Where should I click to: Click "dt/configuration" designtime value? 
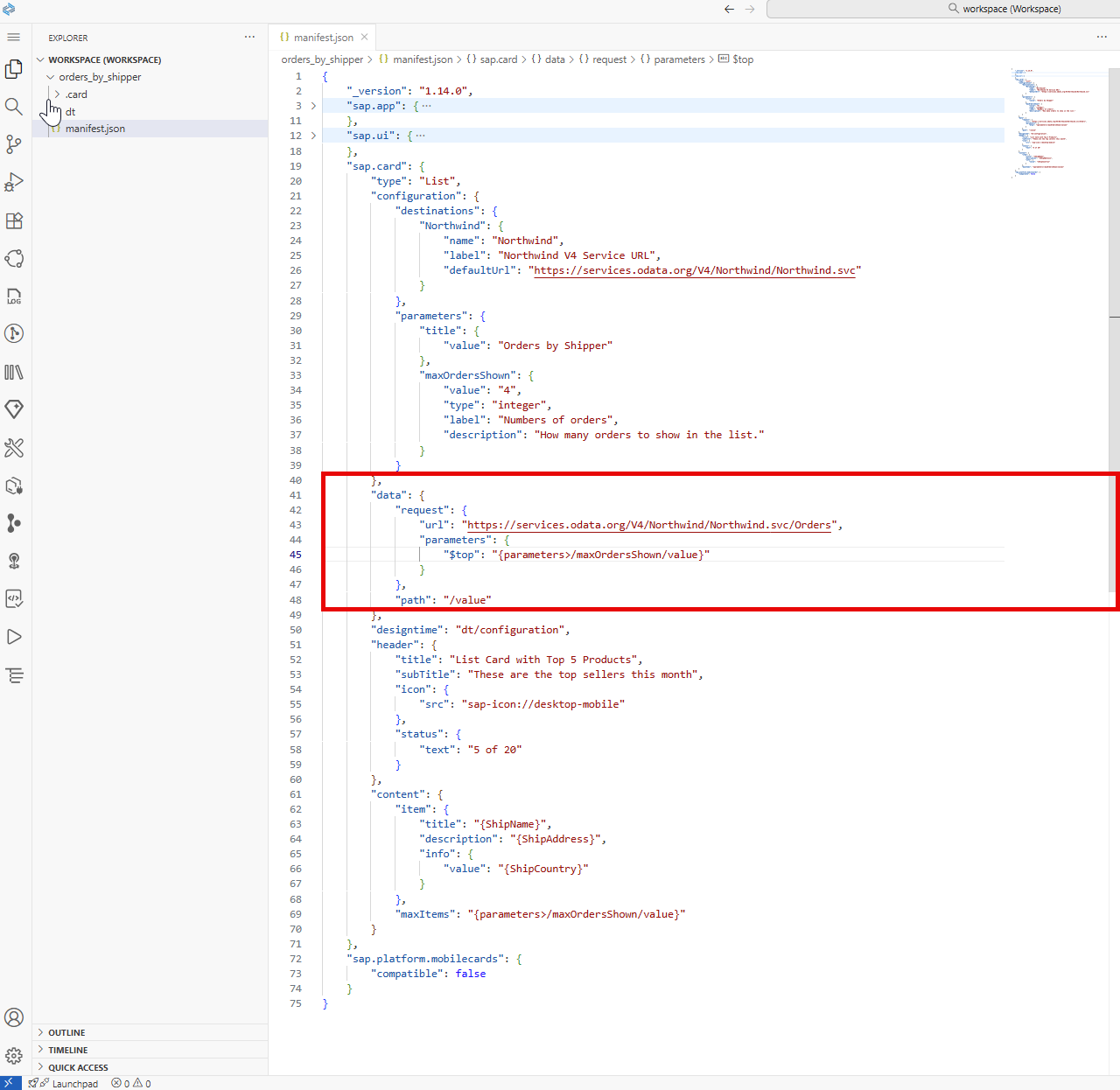[509, 630]
